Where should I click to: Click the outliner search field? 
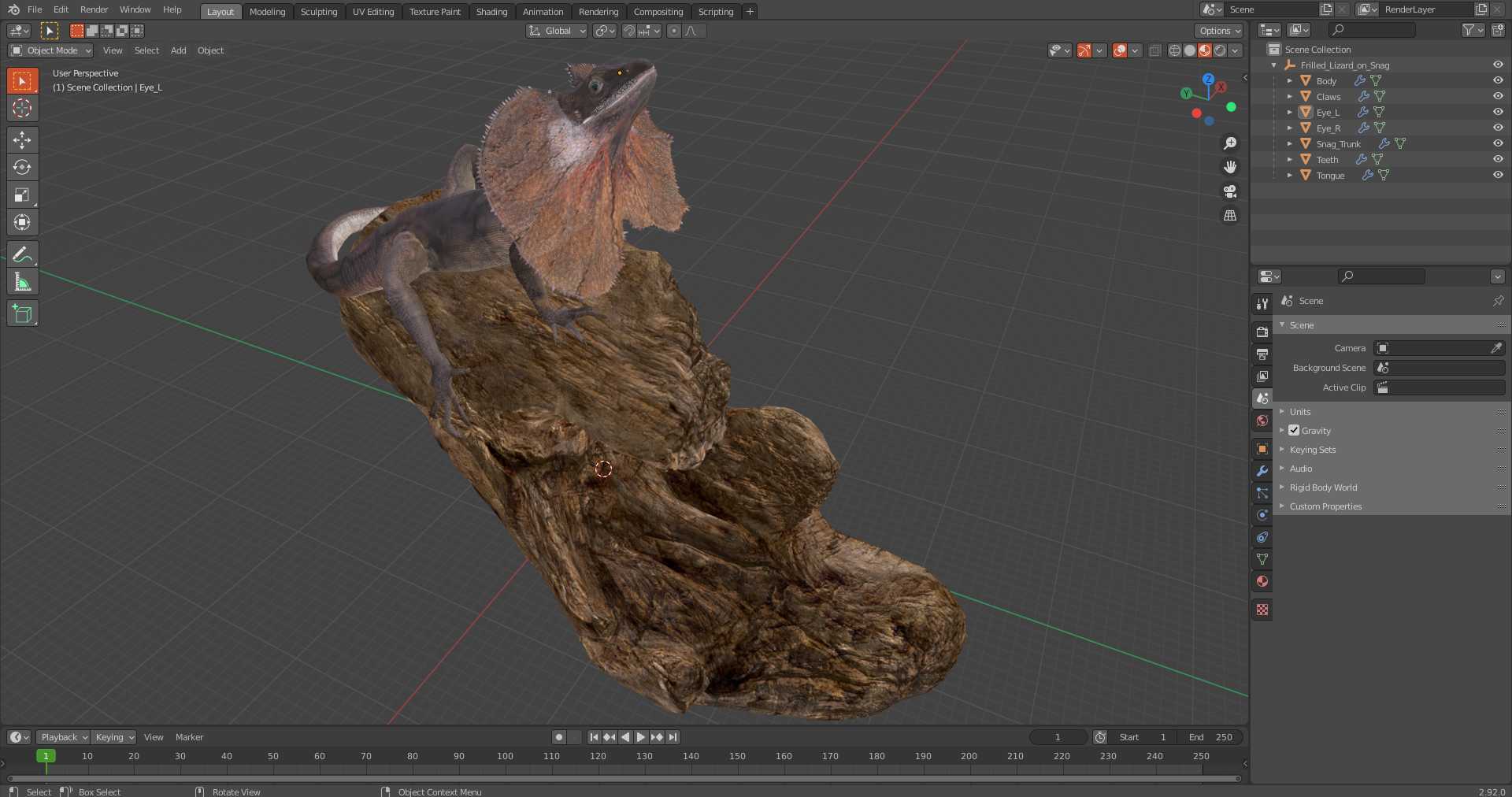(x=1371, y=30)
